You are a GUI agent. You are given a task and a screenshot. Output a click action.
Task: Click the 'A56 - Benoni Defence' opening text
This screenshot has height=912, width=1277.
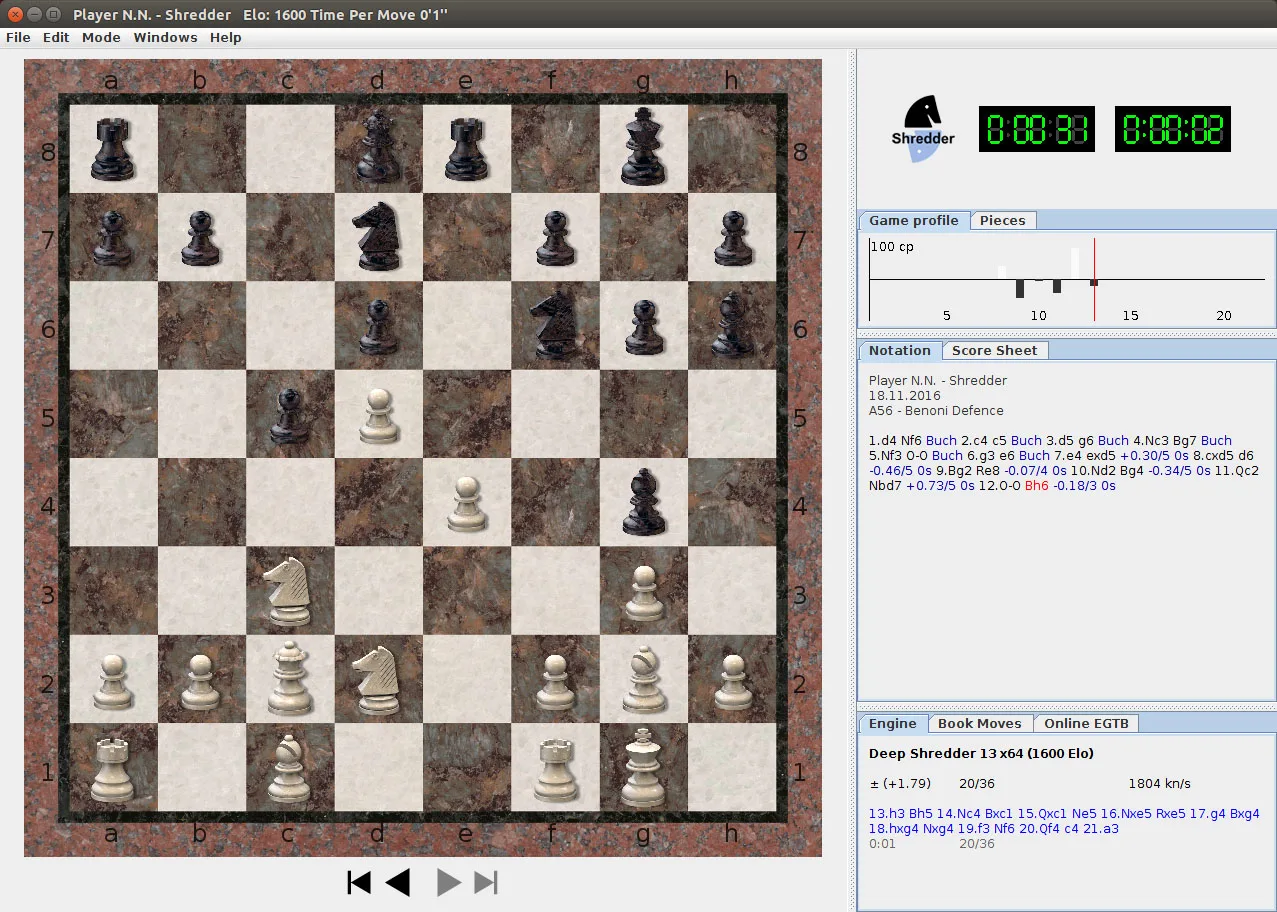point(936,411)
